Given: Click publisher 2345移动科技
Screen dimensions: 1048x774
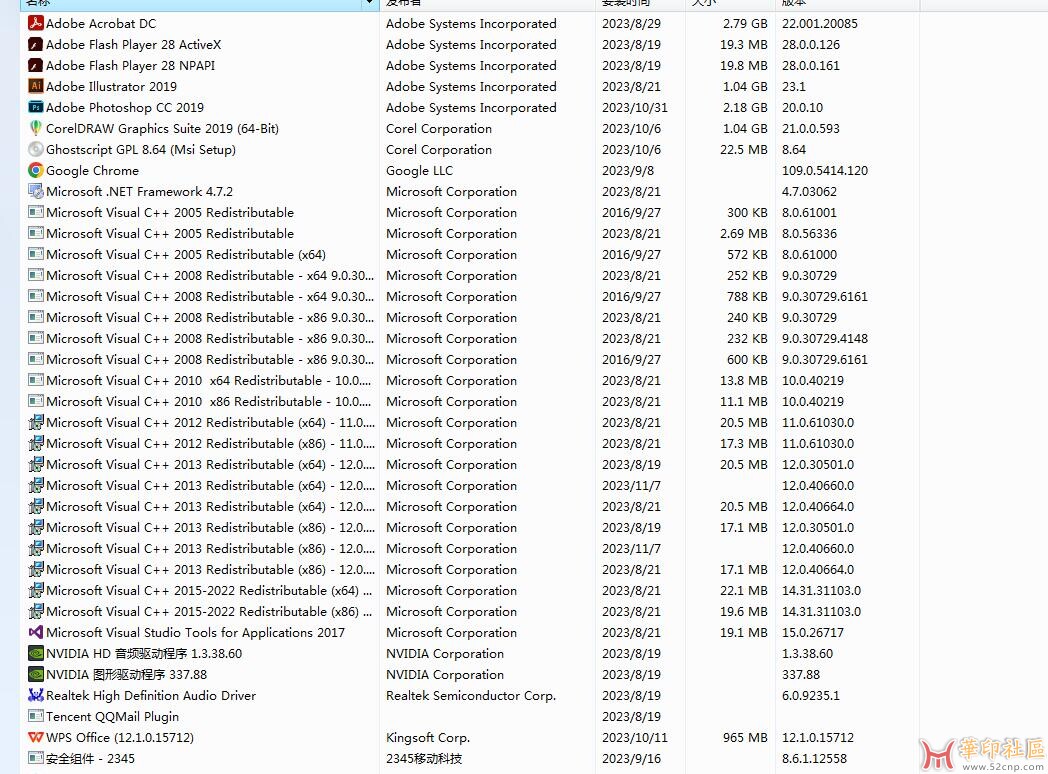Looking at the screenshot, I should point(424,759).
